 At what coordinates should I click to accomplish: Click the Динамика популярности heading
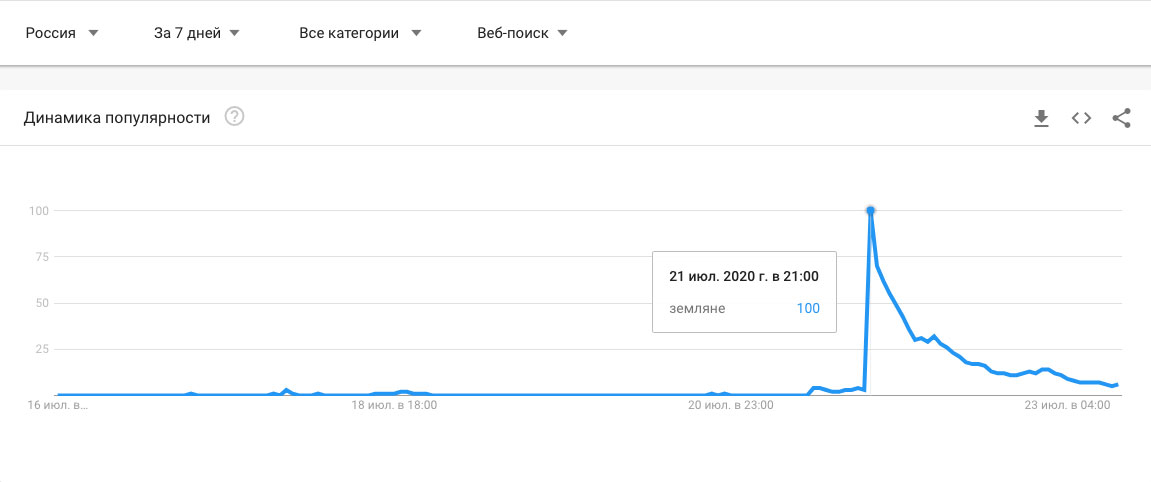point(117,118)
